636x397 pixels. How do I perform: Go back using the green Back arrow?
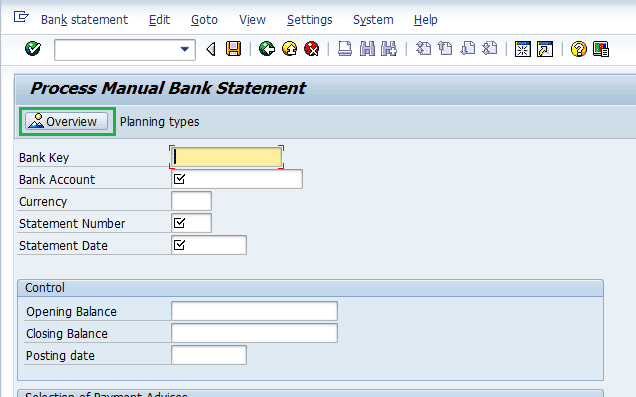(x=267, y=49)
